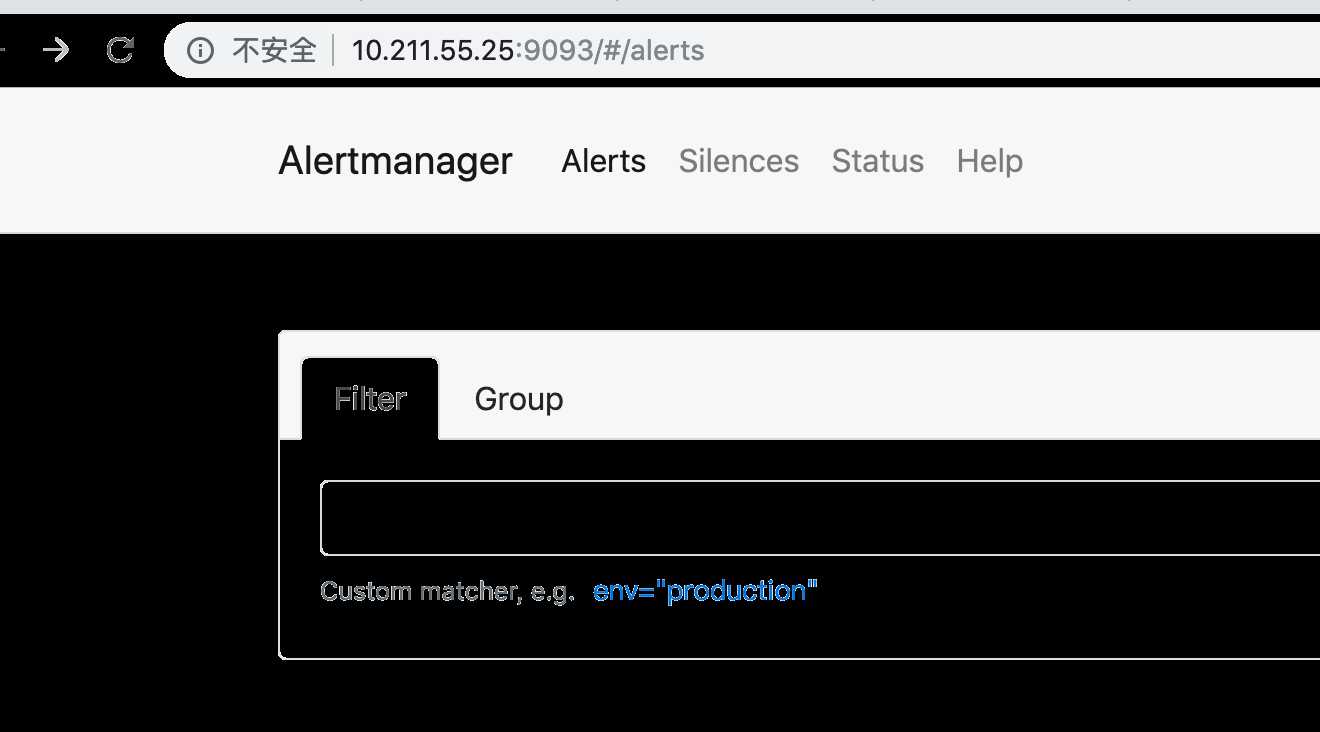The height and width of the screenshot is (732, 1320).
Task: Click the address bar URL 10.211.55.25:9093
Action: pos(528,50)
